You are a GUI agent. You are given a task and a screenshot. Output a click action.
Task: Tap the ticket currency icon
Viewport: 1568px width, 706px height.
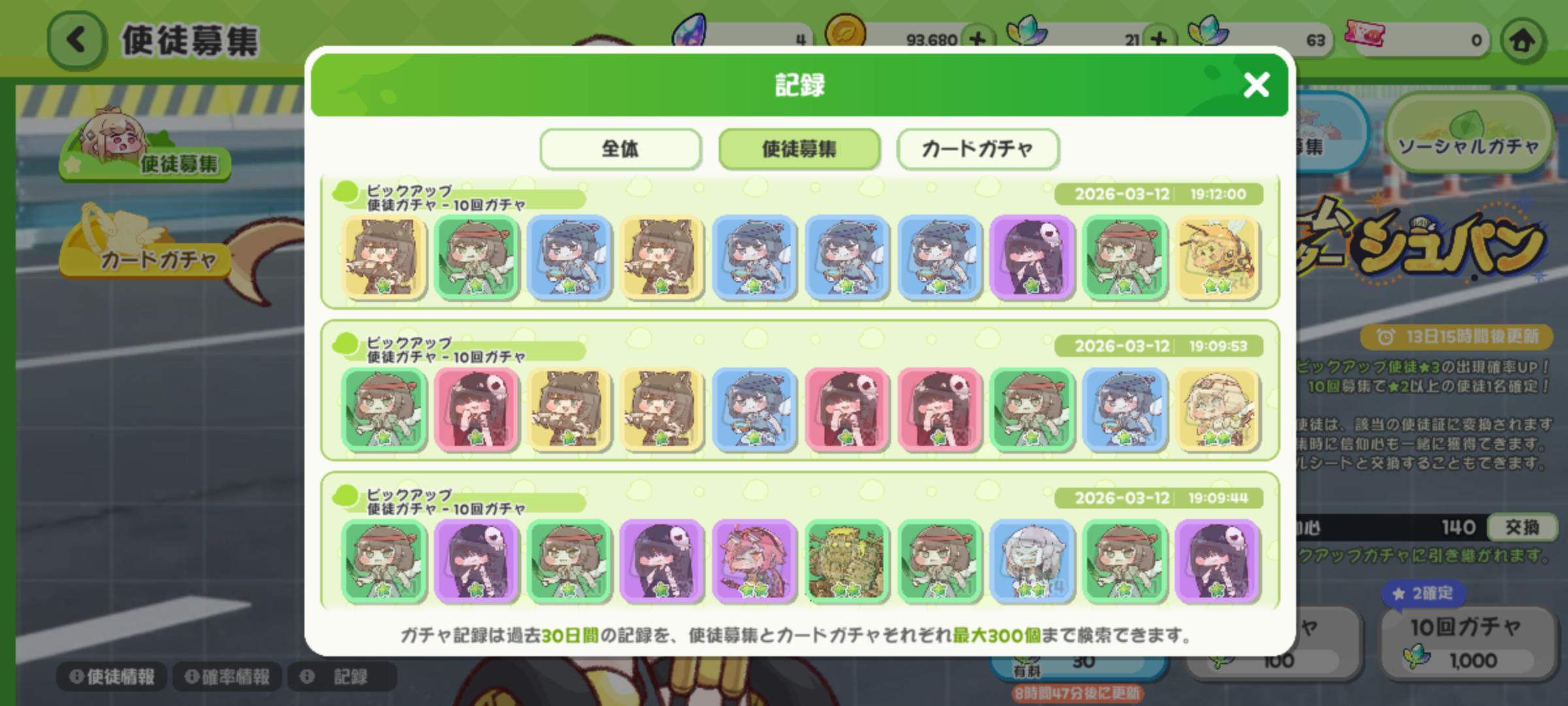coord(1365,34)
